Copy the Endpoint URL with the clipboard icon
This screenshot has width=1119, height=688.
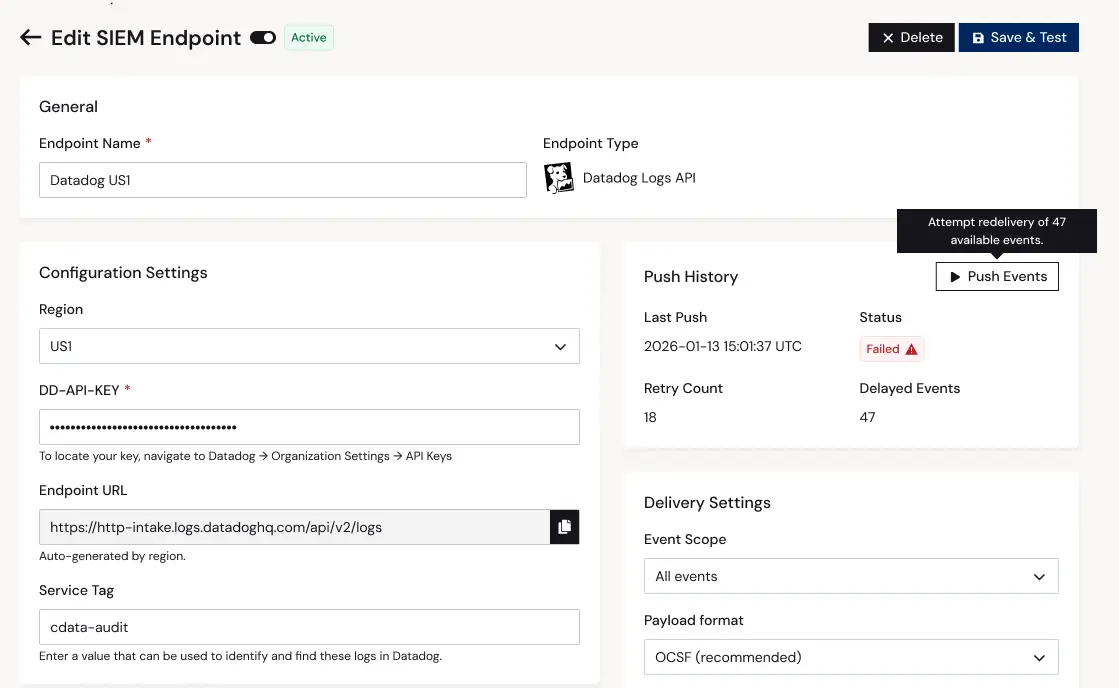[x=564, y=527]
